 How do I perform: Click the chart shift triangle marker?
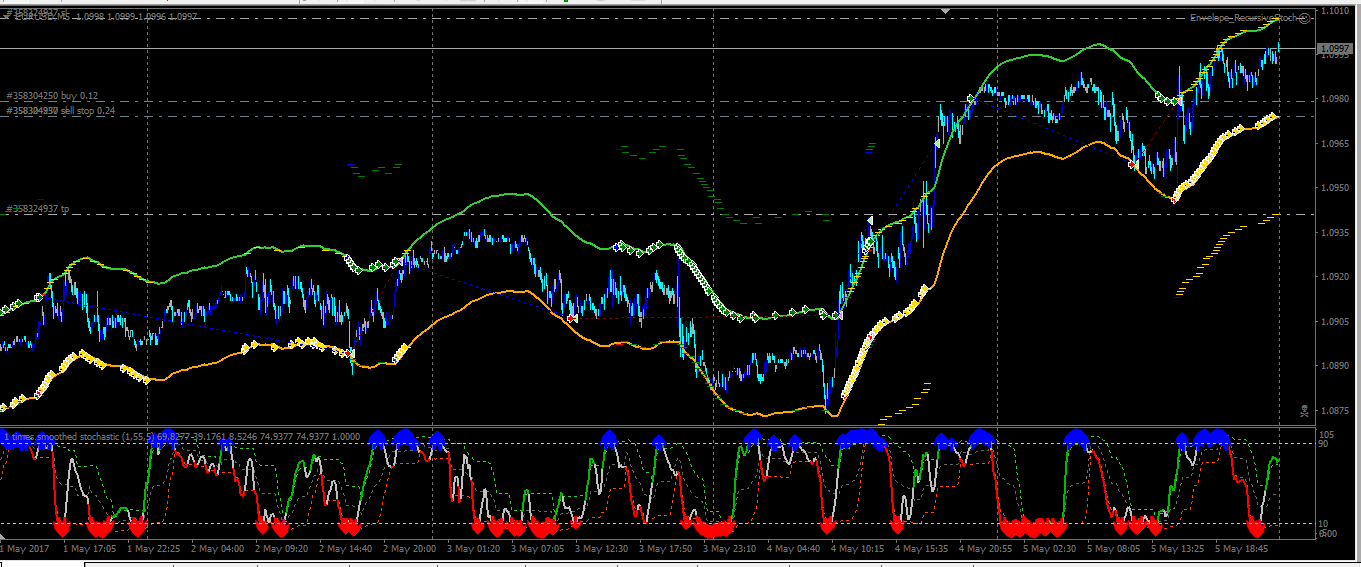click(946, 11)
